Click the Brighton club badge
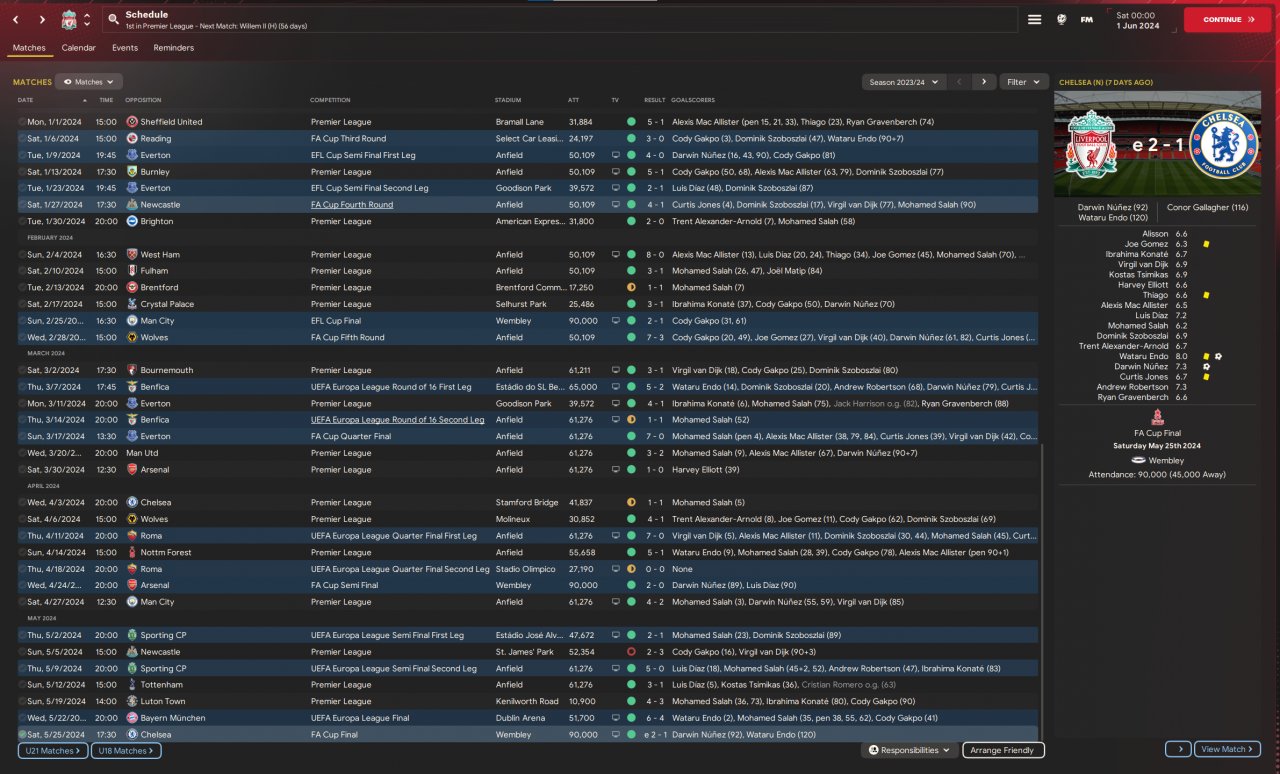The image size is (1280, 774). [132, 221]
